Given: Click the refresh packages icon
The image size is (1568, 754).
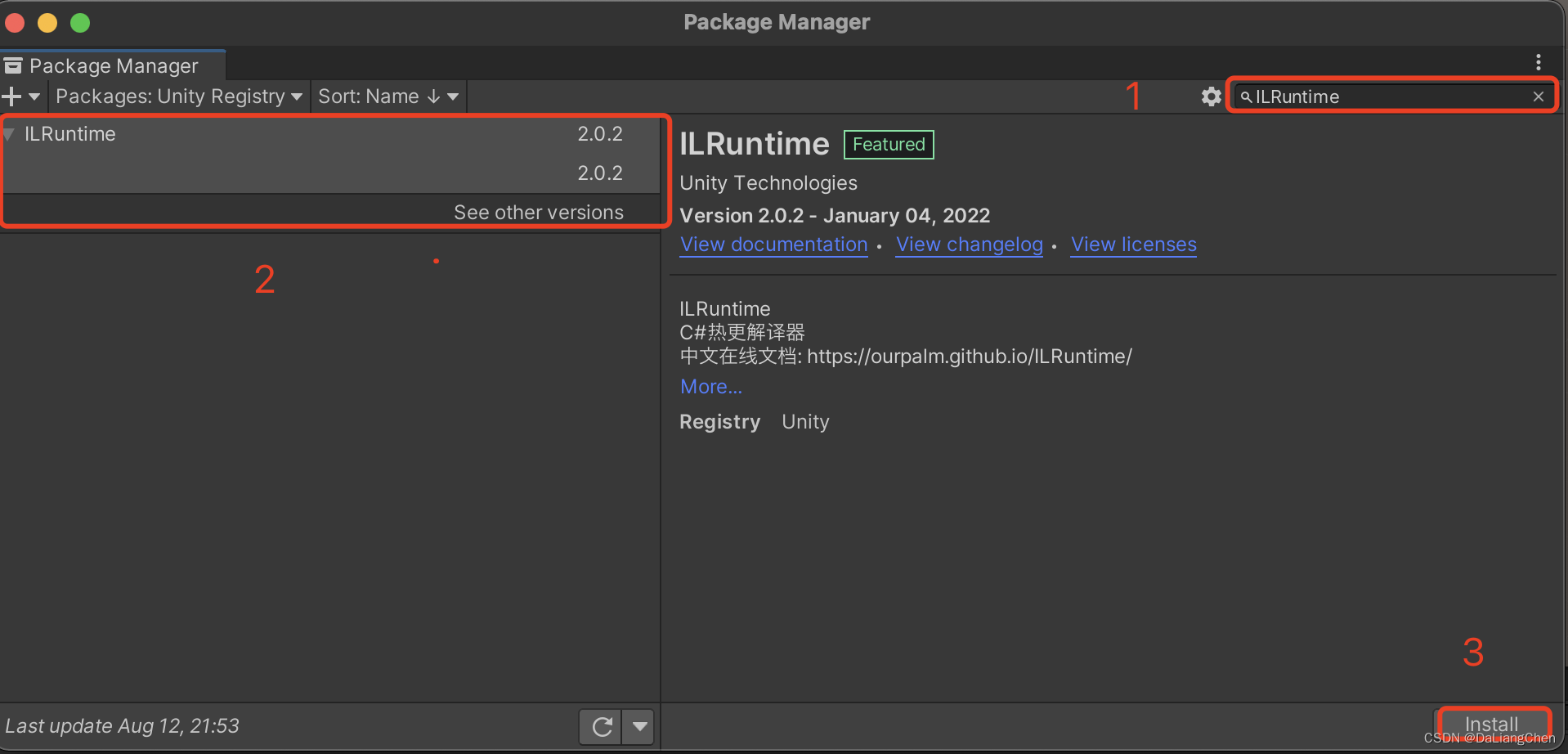Looking at the screenshot, I should point(600,726).
